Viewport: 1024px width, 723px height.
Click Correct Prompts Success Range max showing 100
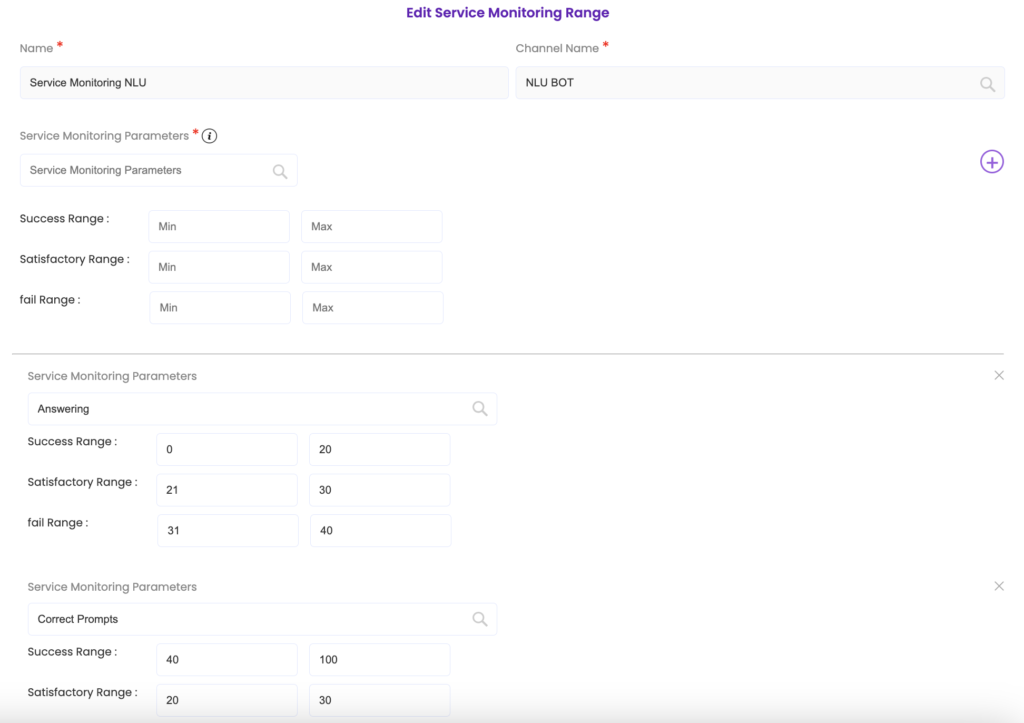[x=379, y=660]
